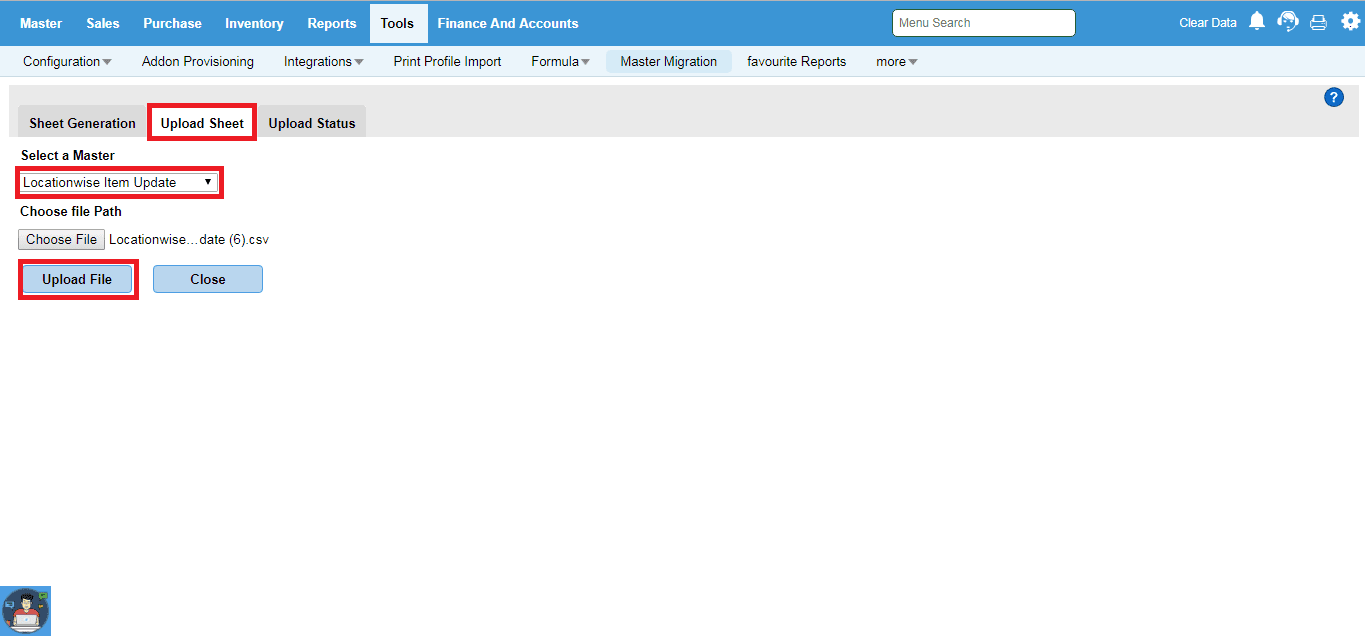Switch to the Upload Status tab

tap(312, 123)
